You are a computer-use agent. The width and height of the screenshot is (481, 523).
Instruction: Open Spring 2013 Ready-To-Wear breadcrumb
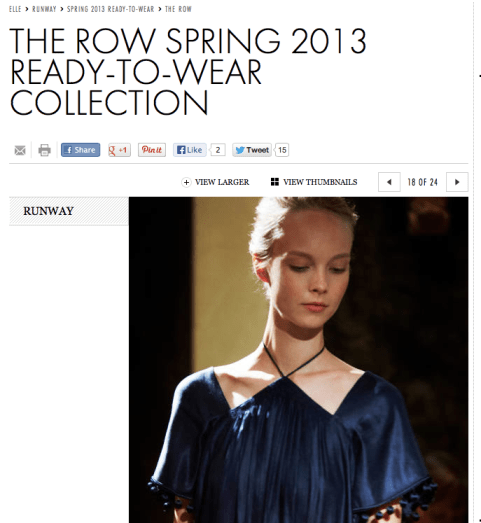point(110,9)
